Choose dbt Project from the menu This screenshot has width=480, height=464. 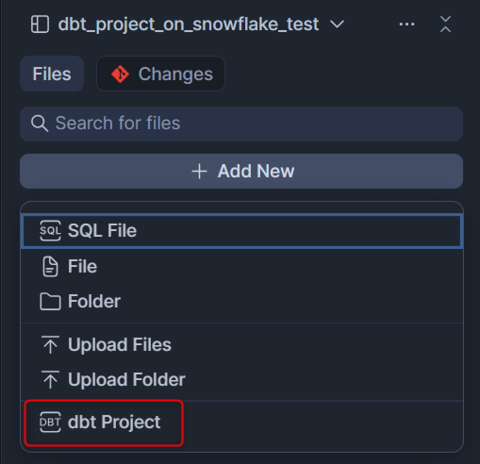pos(104,422)
